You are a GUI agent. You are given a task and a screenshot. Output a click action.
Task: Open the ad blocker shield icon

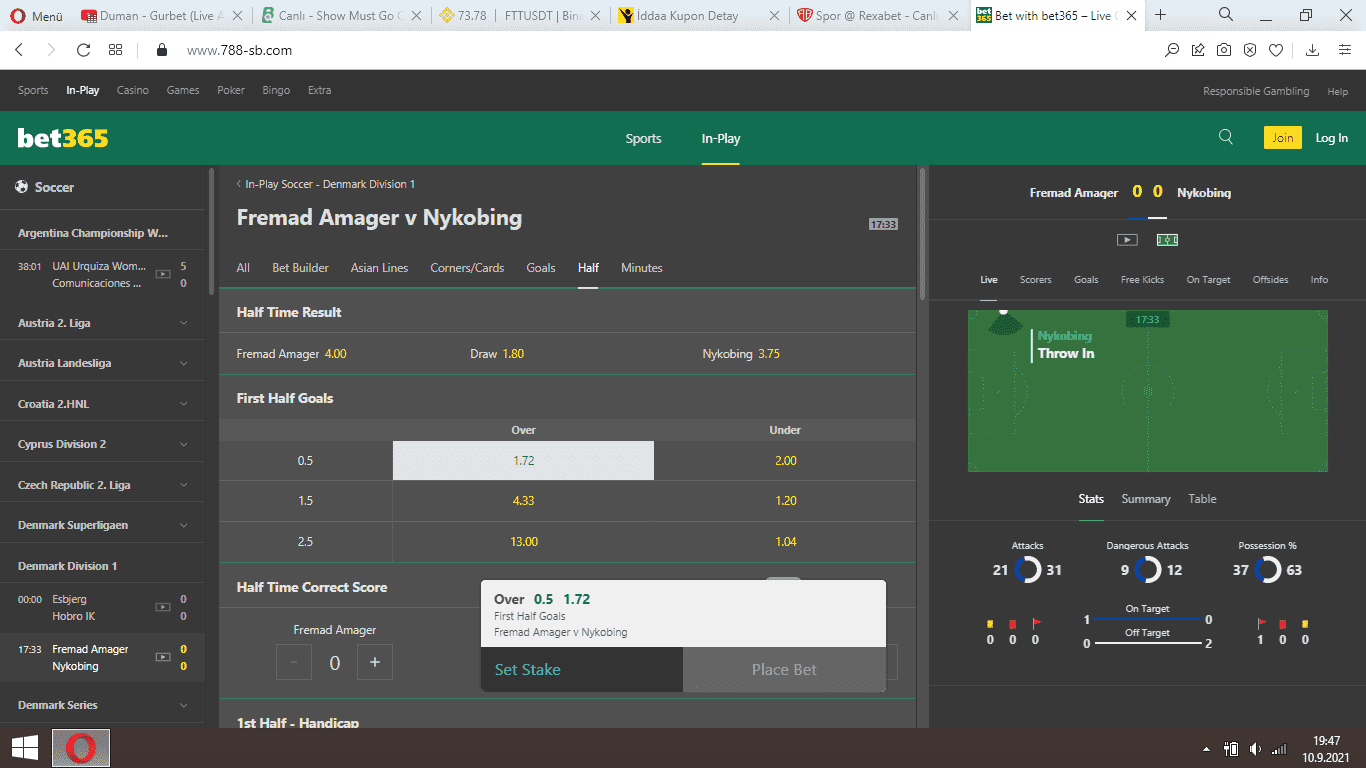click(1250, 50)
